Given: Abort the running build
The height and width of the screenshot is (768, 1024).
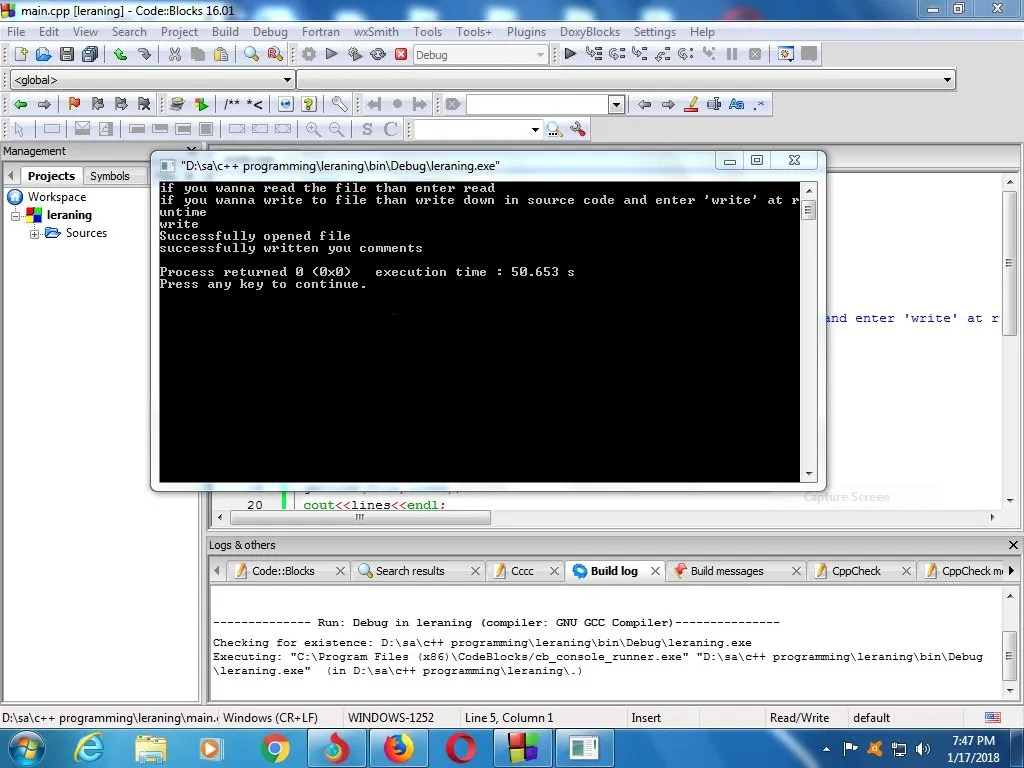Looking at the screenshot, I should (401, 54).
